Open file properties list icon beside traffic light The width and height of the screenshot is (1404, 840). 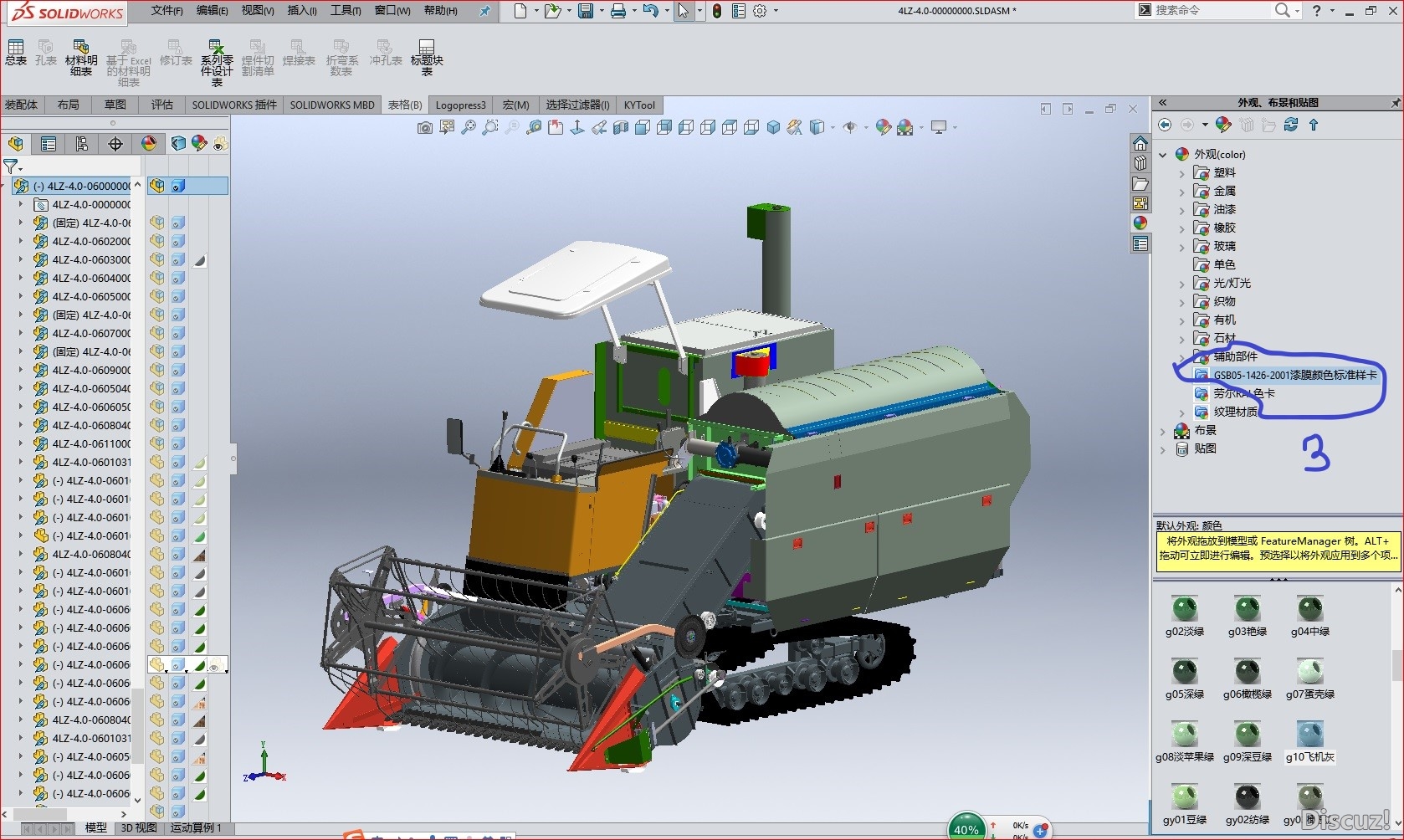[x=738, y=11]
